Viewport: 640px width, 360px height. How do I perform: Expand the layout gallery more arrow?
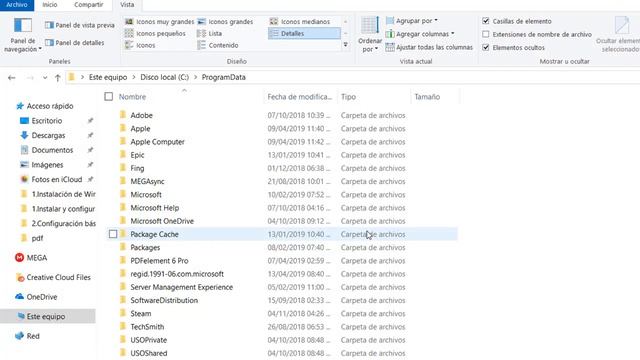point(346,44)
